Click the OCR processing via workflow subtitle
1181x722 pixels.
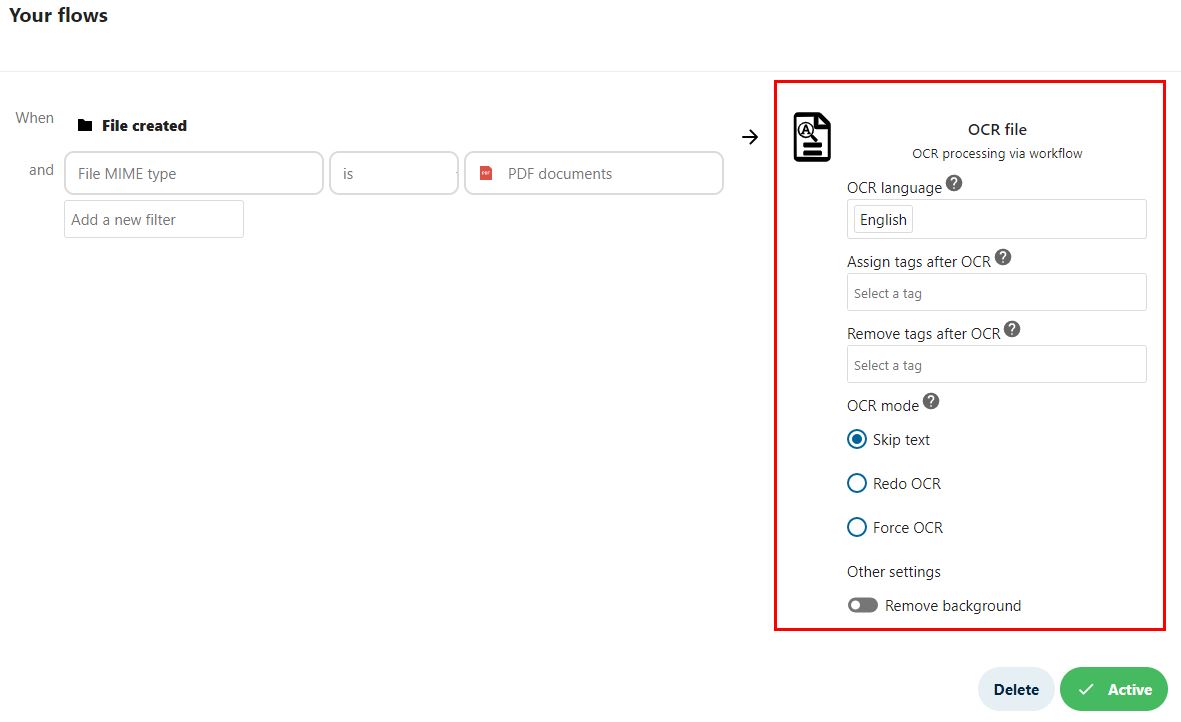[997, 154]
